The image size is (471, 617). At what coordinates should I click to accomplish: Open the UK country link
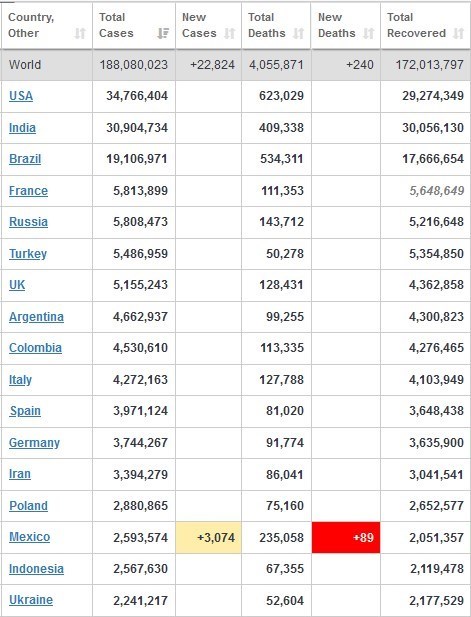(x=17, y=285)
